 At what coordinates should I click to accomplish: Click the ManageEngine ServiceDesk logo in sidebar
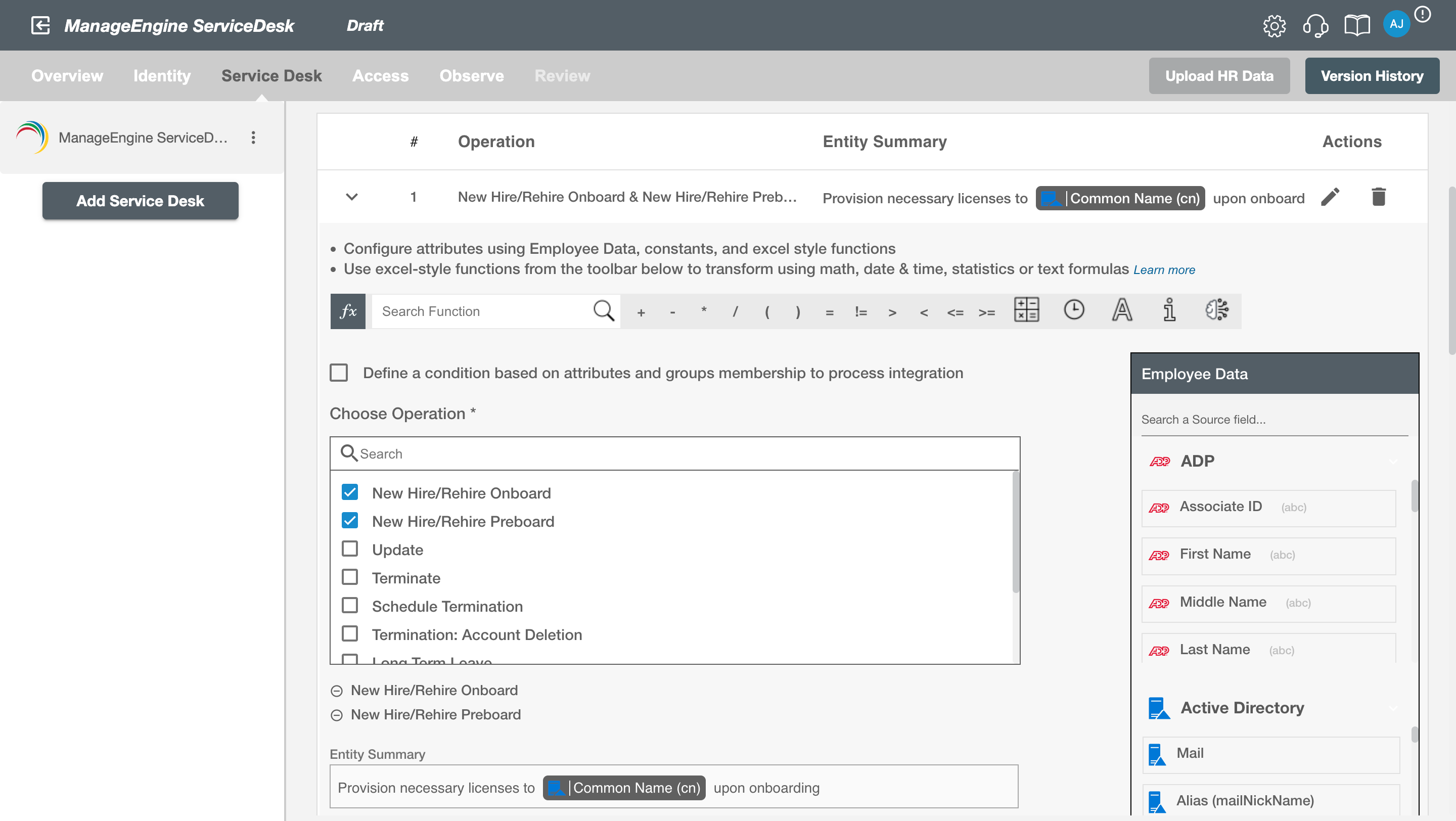click(x=32, y=138)
